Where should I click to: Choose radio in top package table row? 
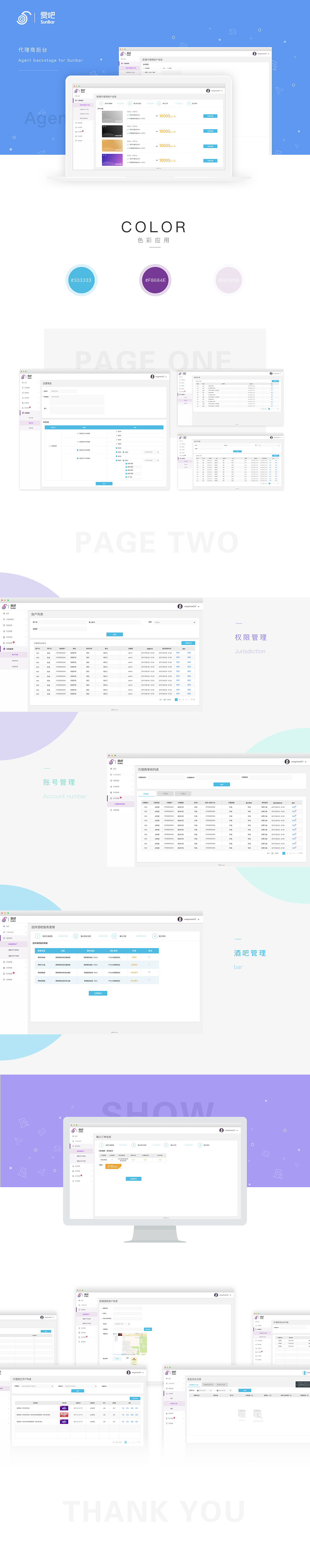(150, 957)
